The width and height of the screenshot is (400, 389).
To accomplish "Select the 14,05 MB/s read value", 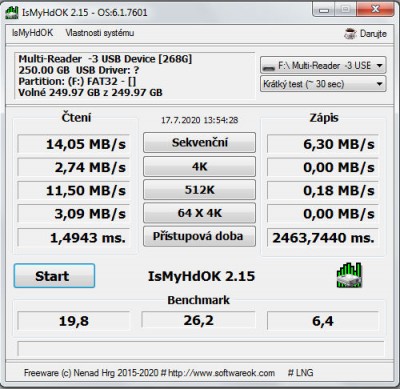I will pyautogui.click(x=74, y=144).
